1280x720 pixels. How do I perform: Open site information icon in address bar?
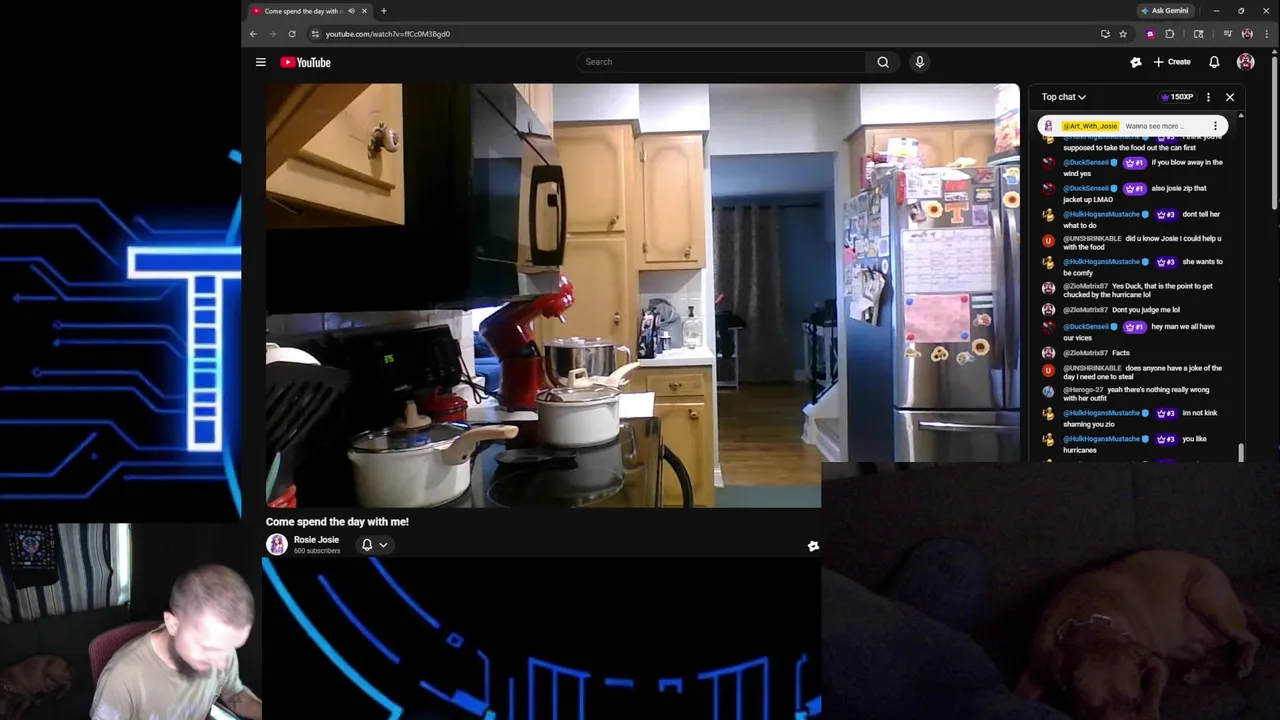click(x=315, y=34)
